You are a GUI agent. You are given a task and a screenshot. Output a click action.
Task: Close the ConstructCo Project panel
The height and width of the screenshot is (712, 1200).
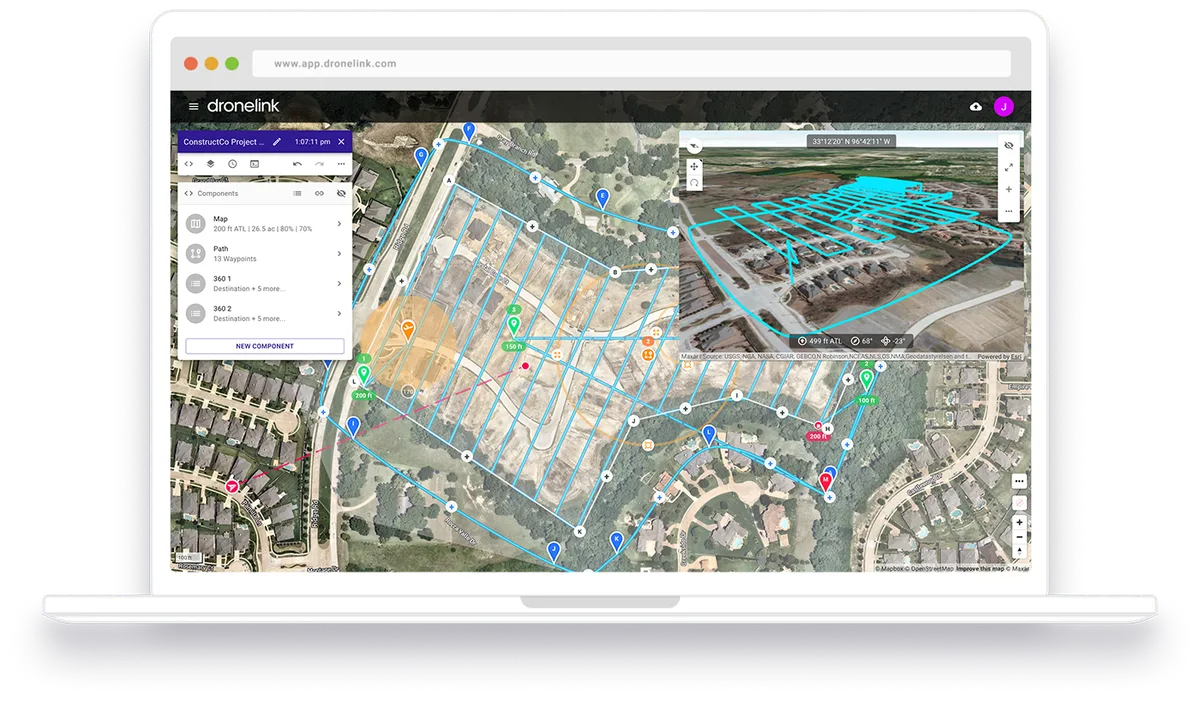click(341, 142)
